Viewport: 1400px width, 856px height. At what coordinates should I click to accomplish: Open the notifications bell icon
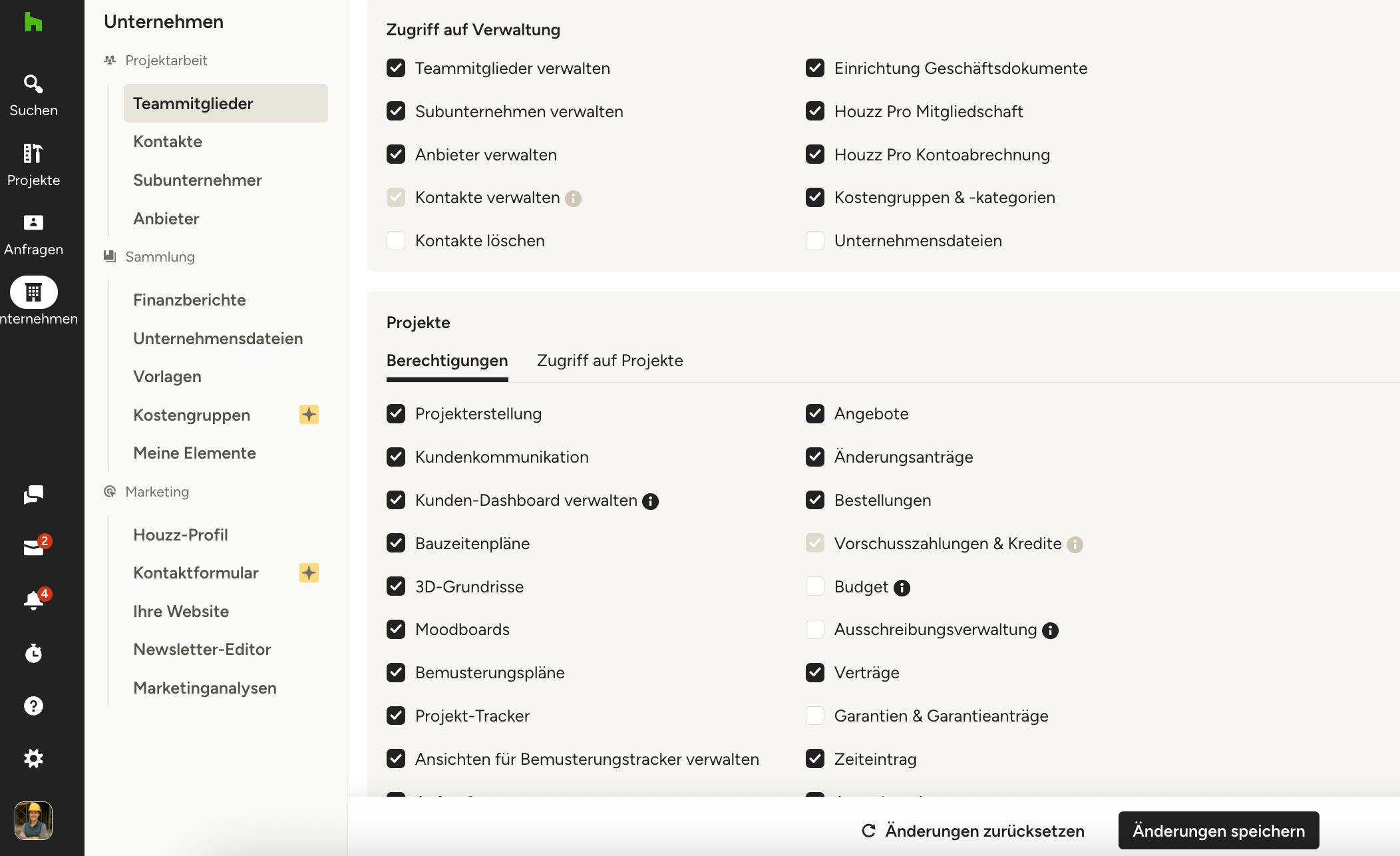33,600
